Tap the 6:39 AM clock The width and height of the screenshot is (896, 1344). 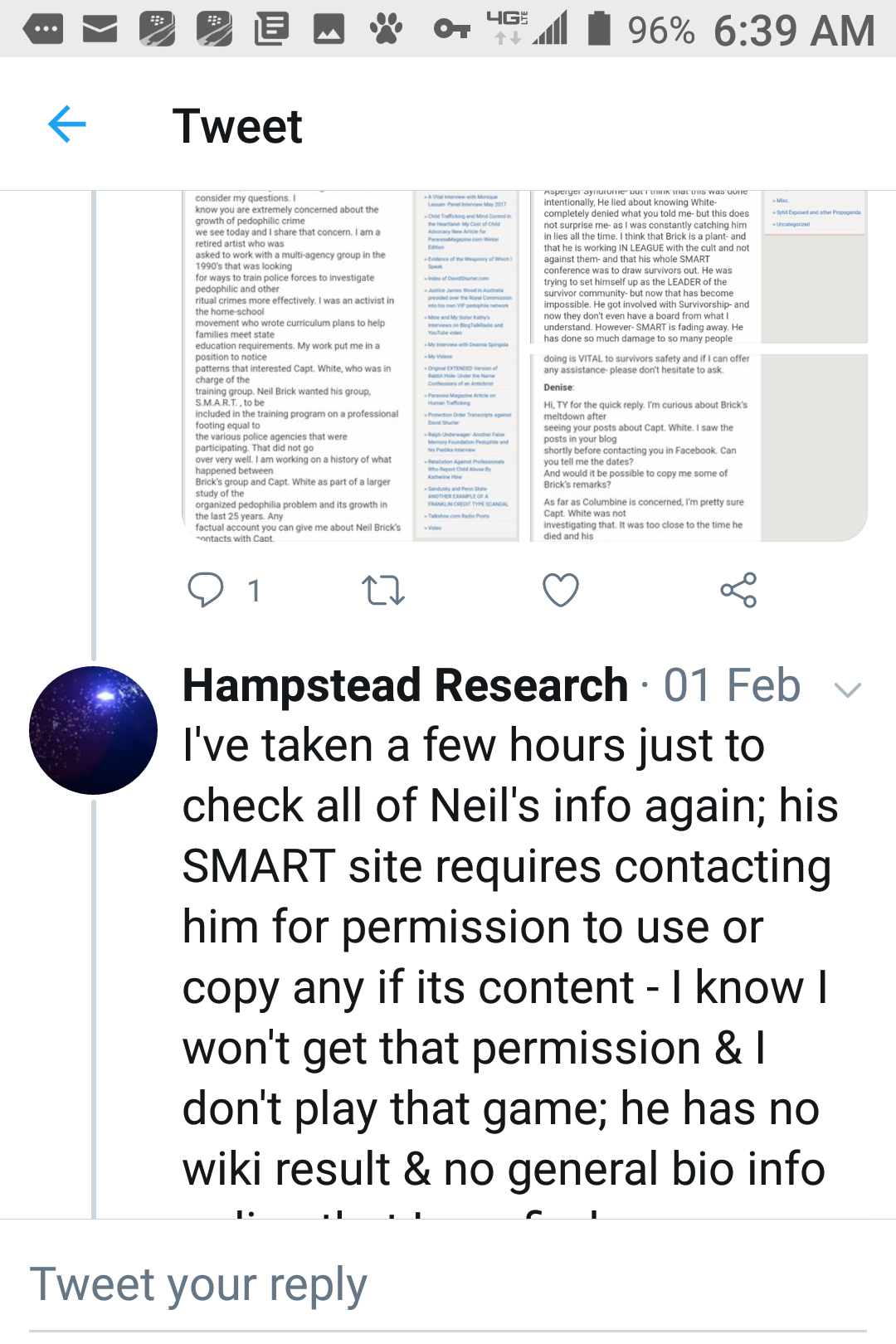click(x=794, y=31)
